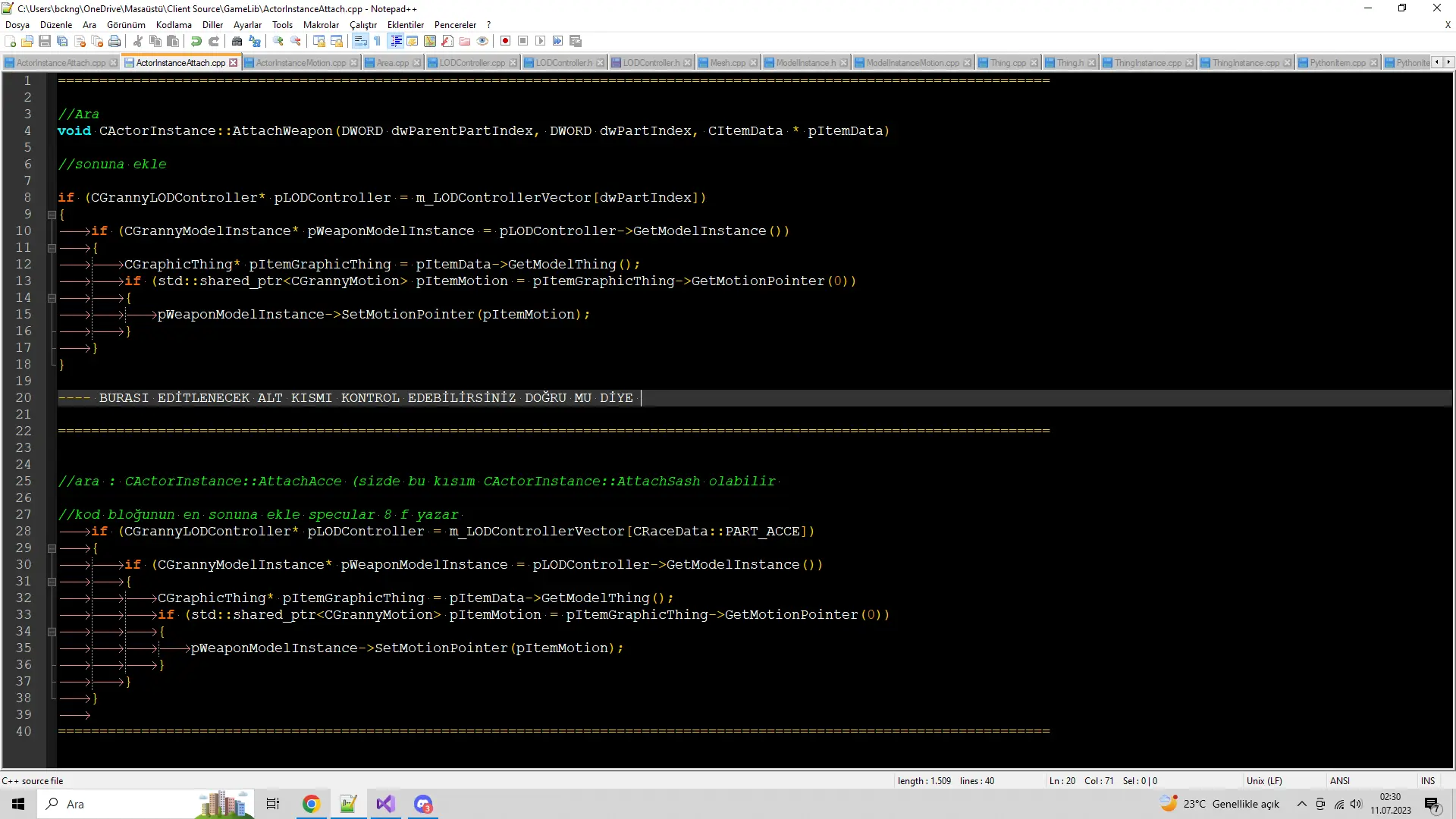This screenshot has height=819, width=1456.
Task: Toggle word wrap in toolbar
Action: point(360,41)
